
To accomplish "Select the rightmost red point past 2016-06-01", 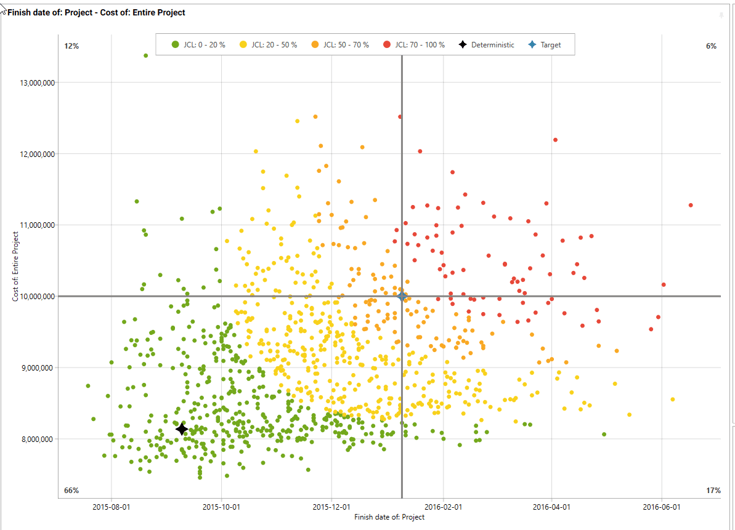I will tap(690, 205).
